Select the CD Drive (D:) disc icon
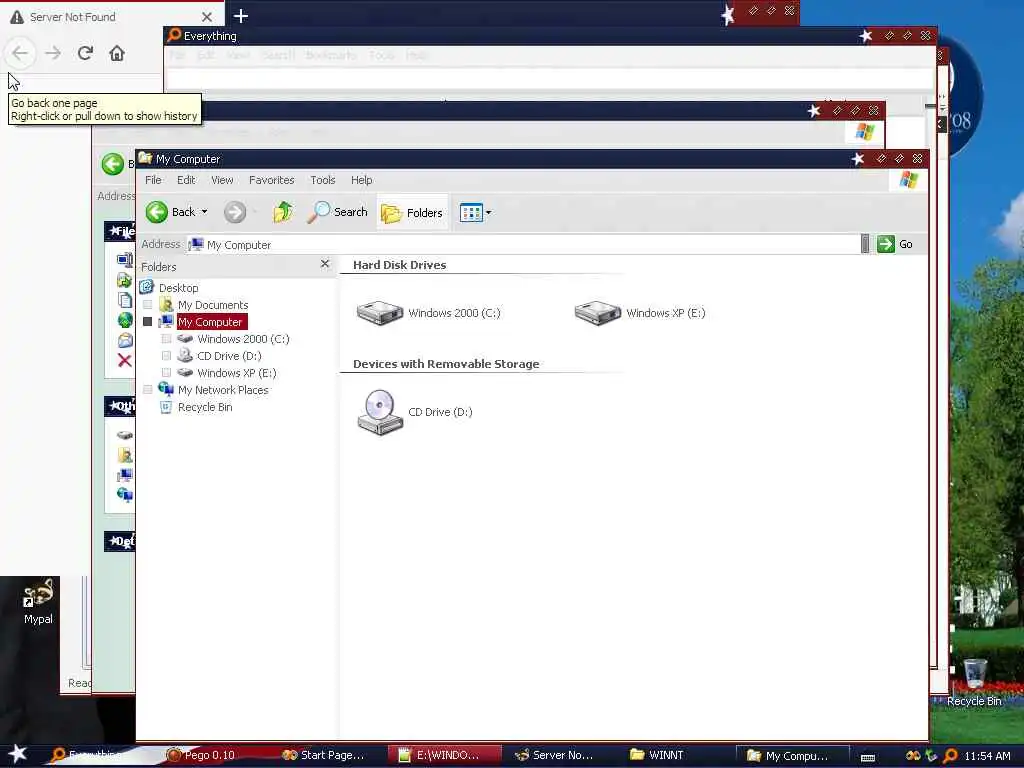The width and height of the screenshot is (1024, 768). click(x=380, y=411)
